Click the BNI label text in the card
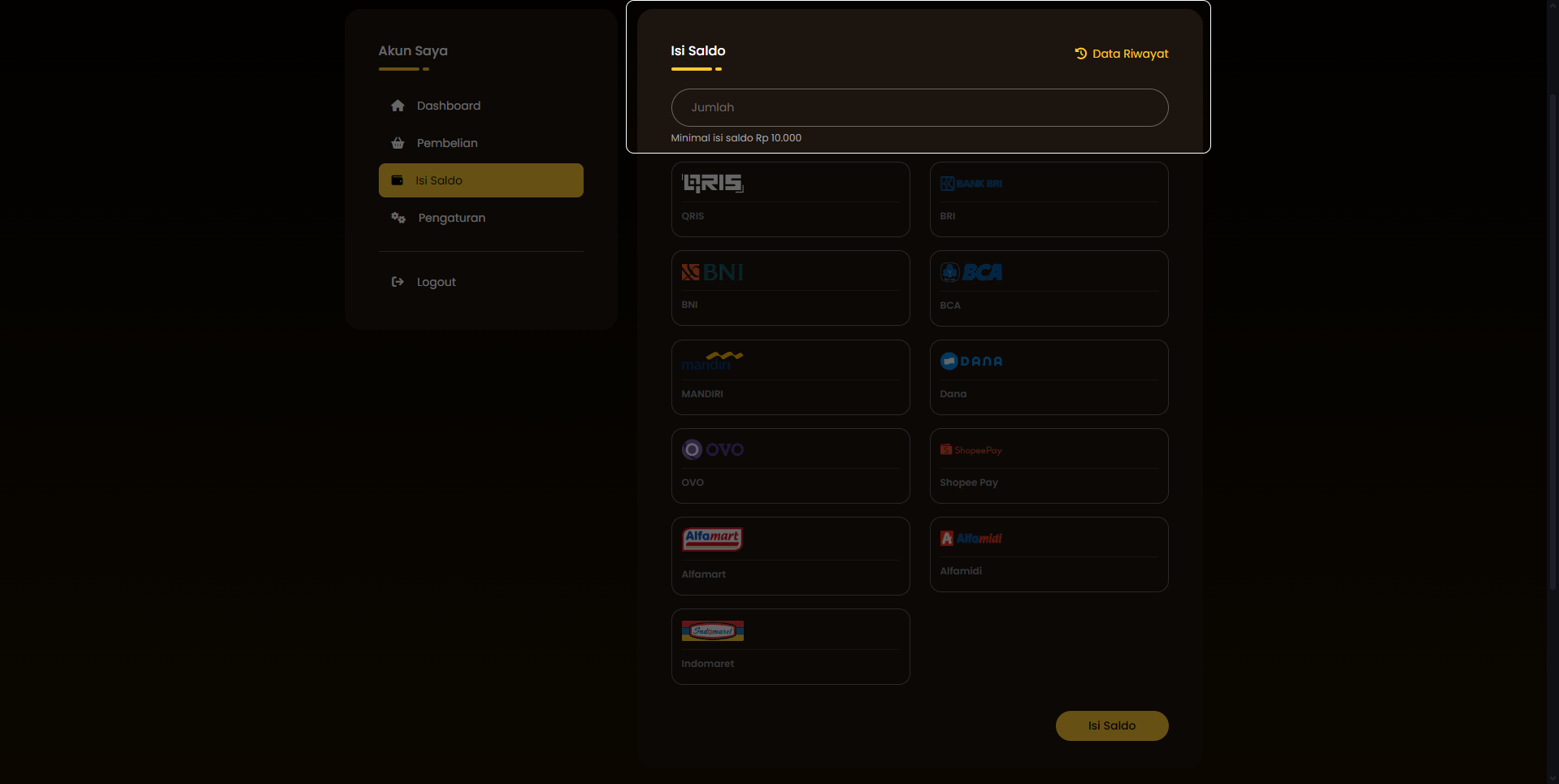This screenshot has width=1559, height=784. [x=689, y=305]
